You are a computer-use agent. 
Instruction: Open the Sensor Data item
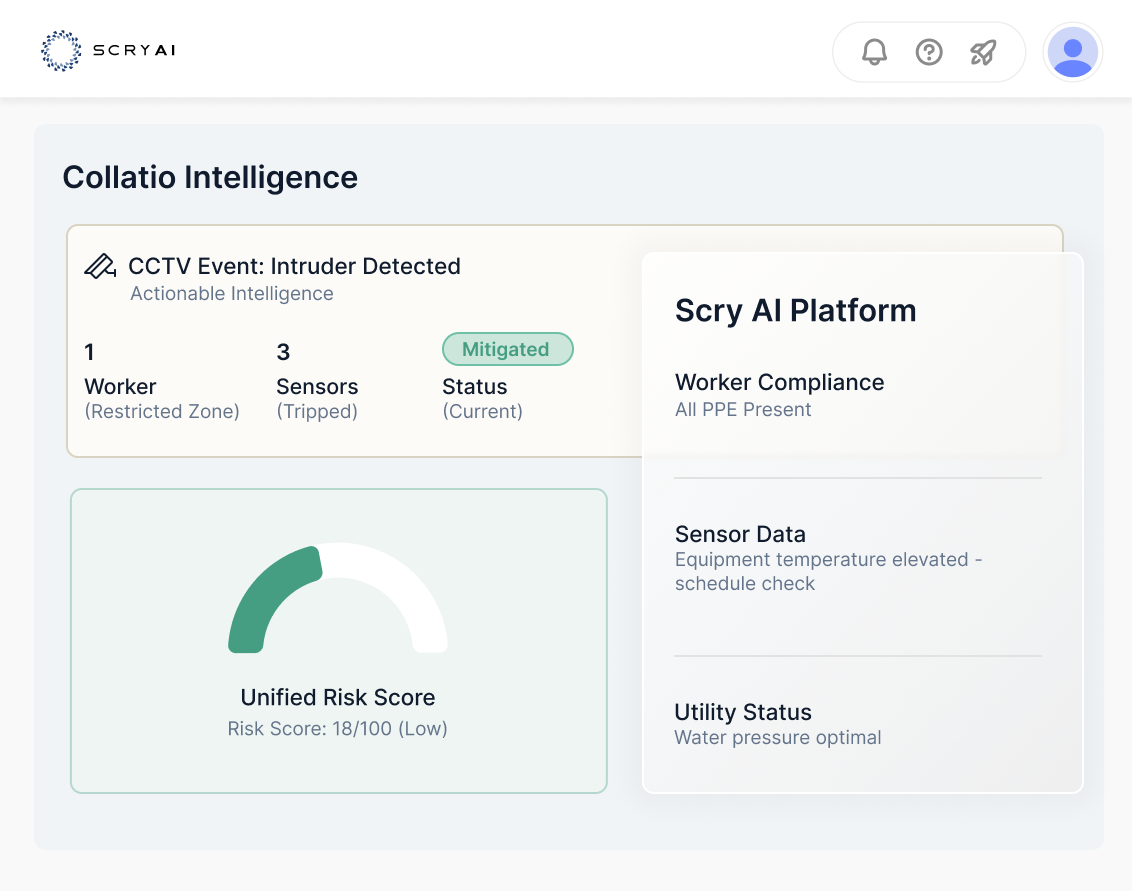pyautogui.click(x=740, y=534)
